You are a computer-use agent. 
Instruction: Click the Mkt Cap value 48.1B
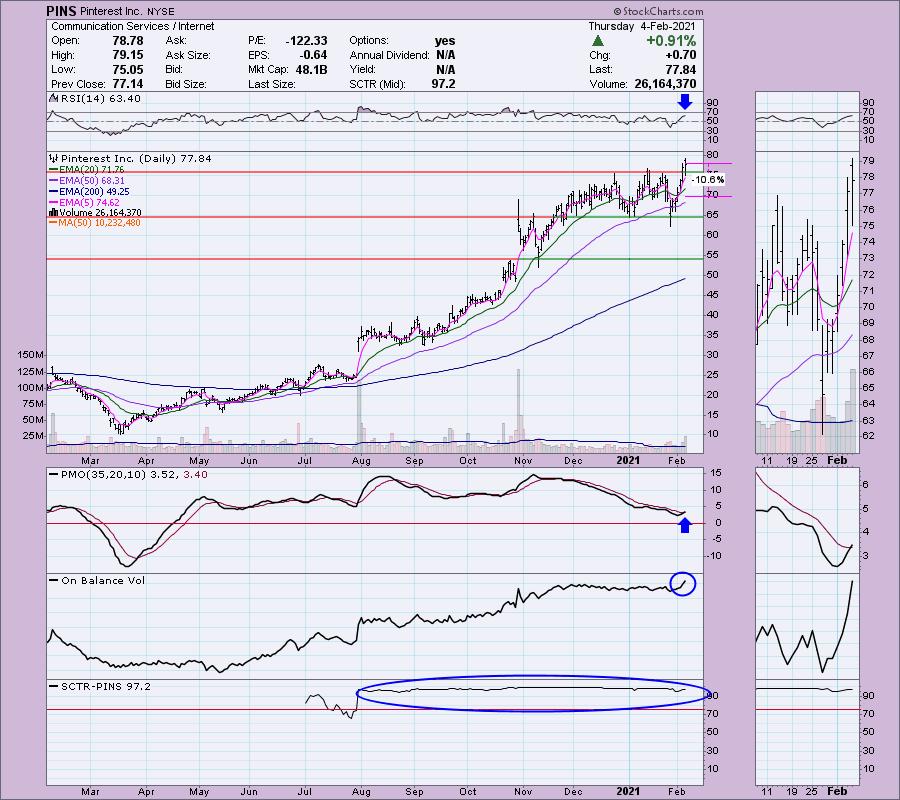(x=311, y=69)
